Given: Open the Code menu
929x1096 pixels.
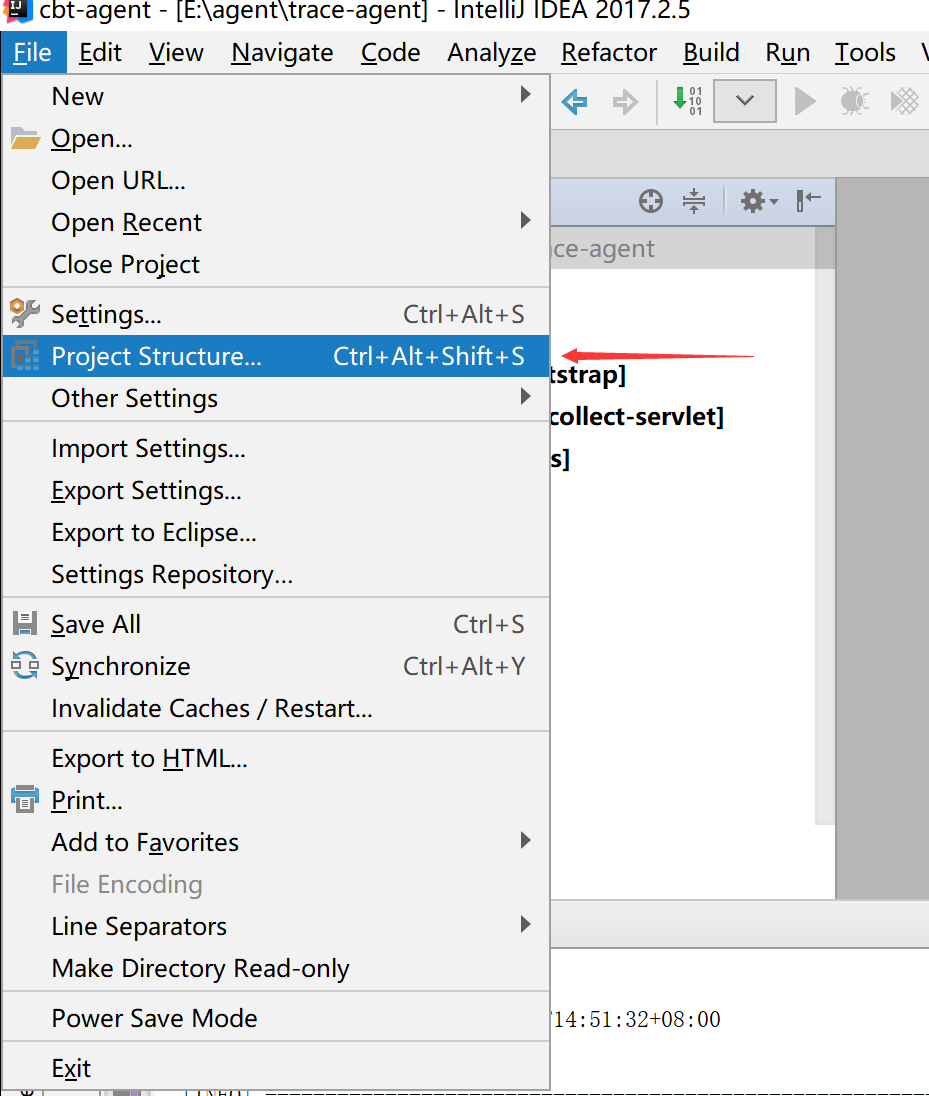Looking at the screenshot, I should 390,52.
